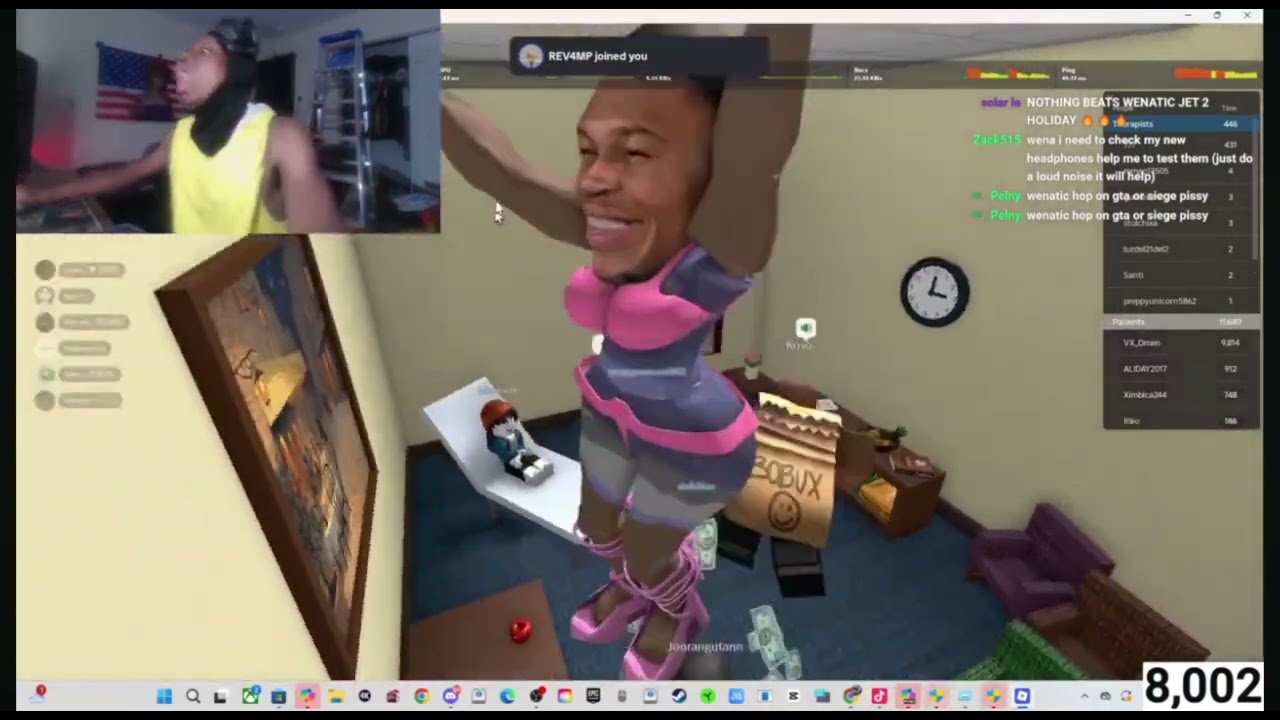The width and height of the screenshot is (1280, 720).
Task: Open TikTok from the taskbar
Action: (880, 696)
